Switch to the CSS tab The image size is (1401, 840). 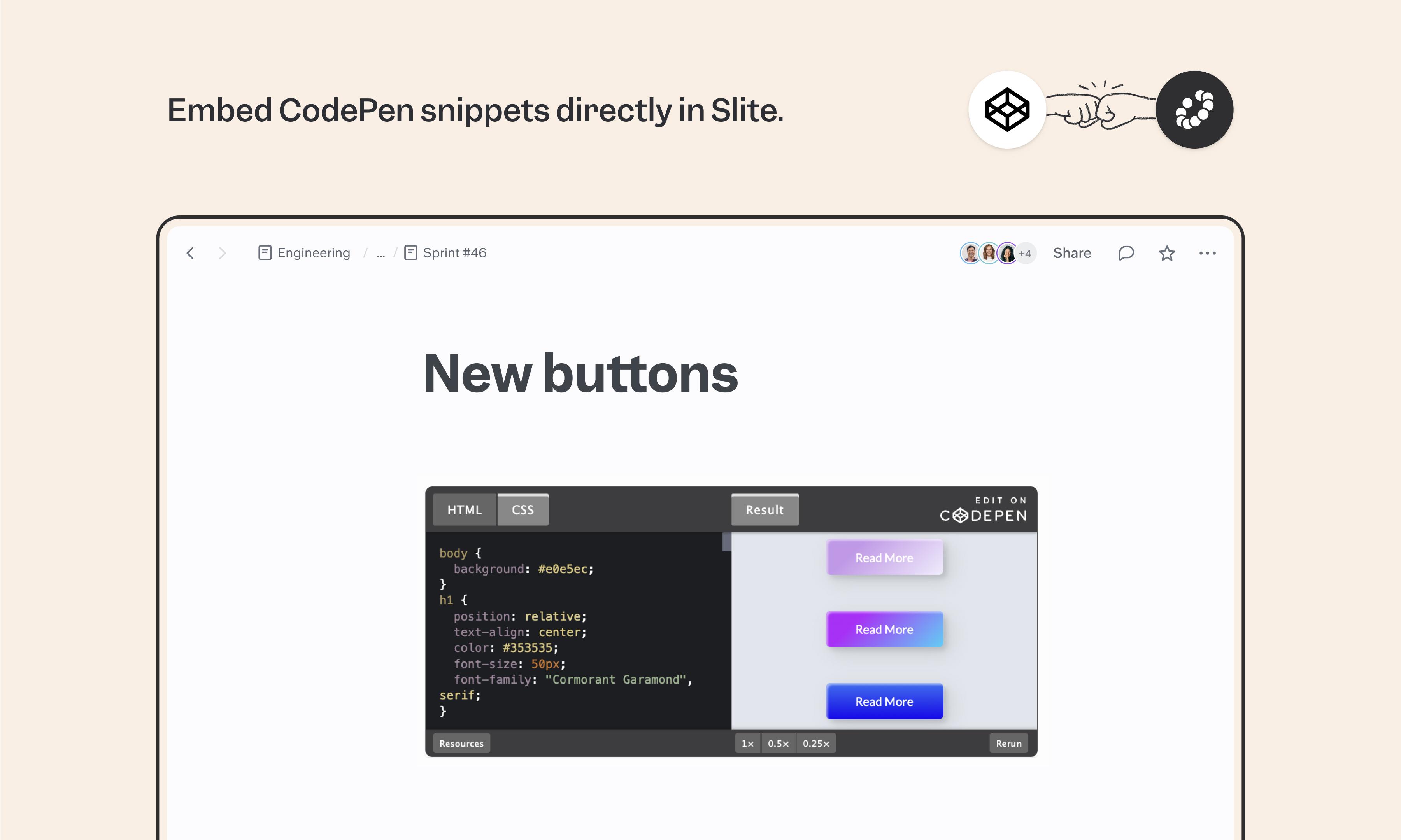coord(523,509)
